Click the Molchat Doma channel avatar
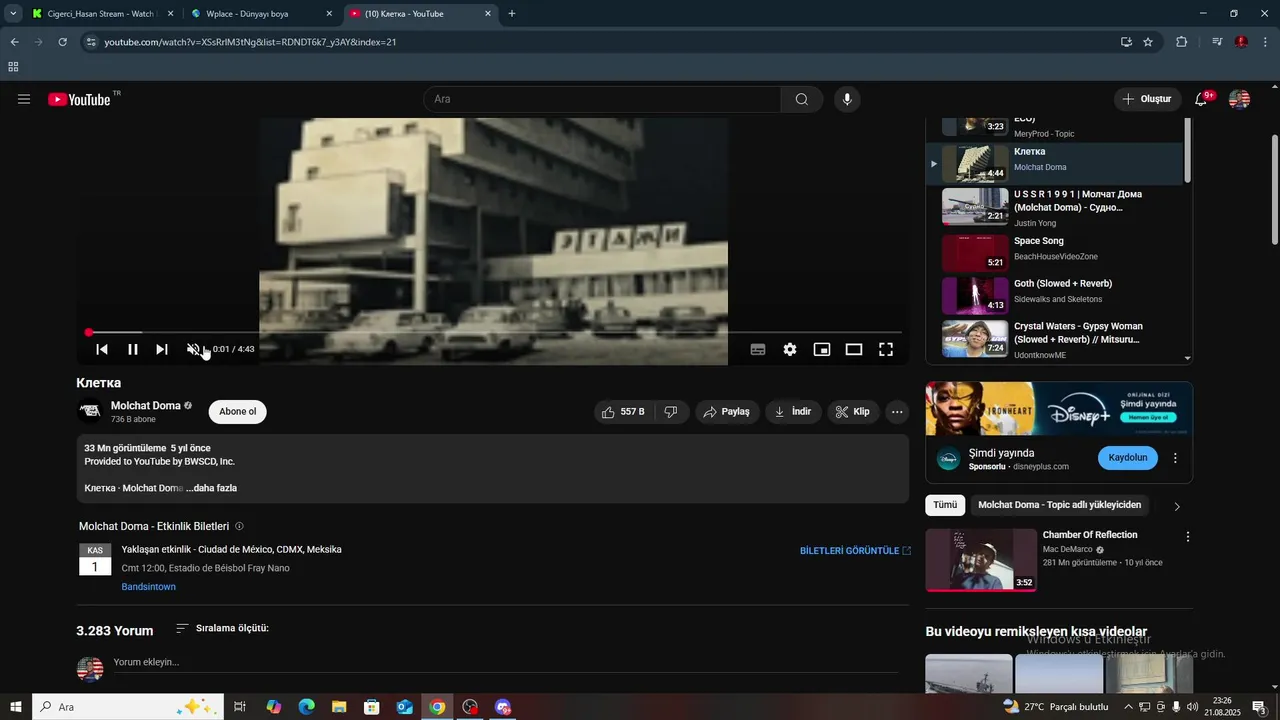 pos(90,411)
